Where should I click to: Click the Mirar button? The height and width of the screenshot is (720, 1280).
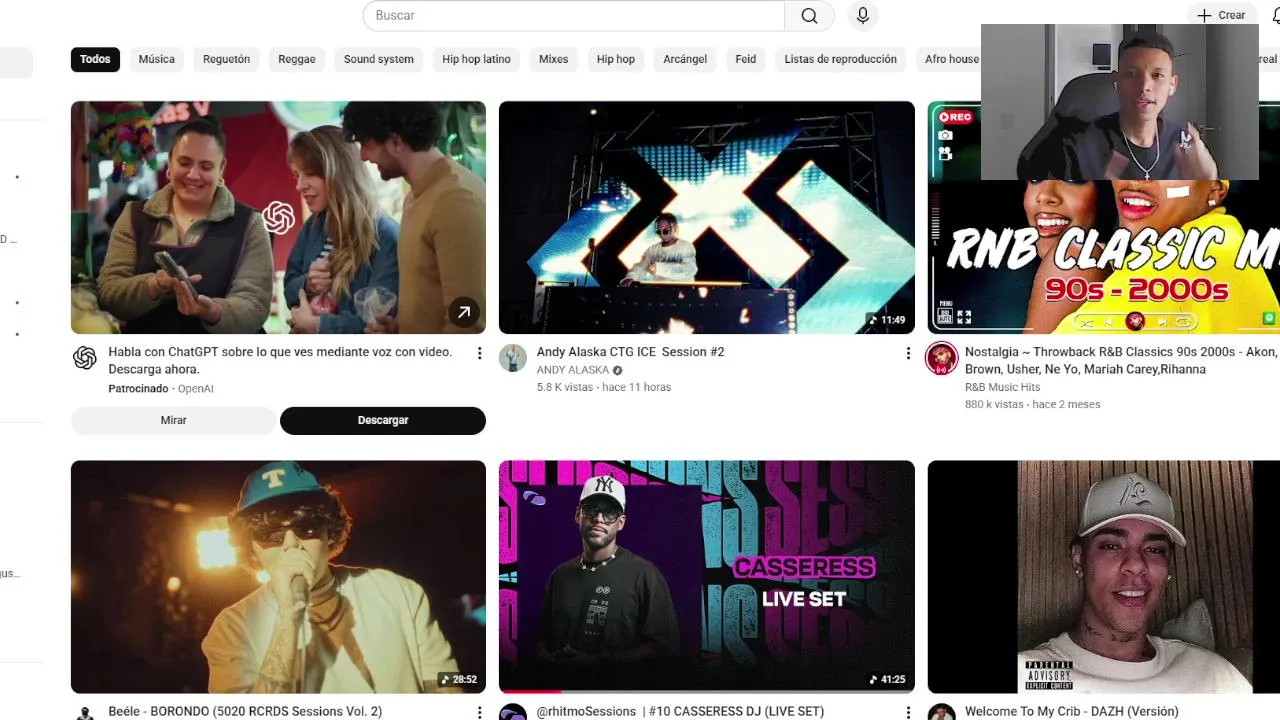pos(173,420)
